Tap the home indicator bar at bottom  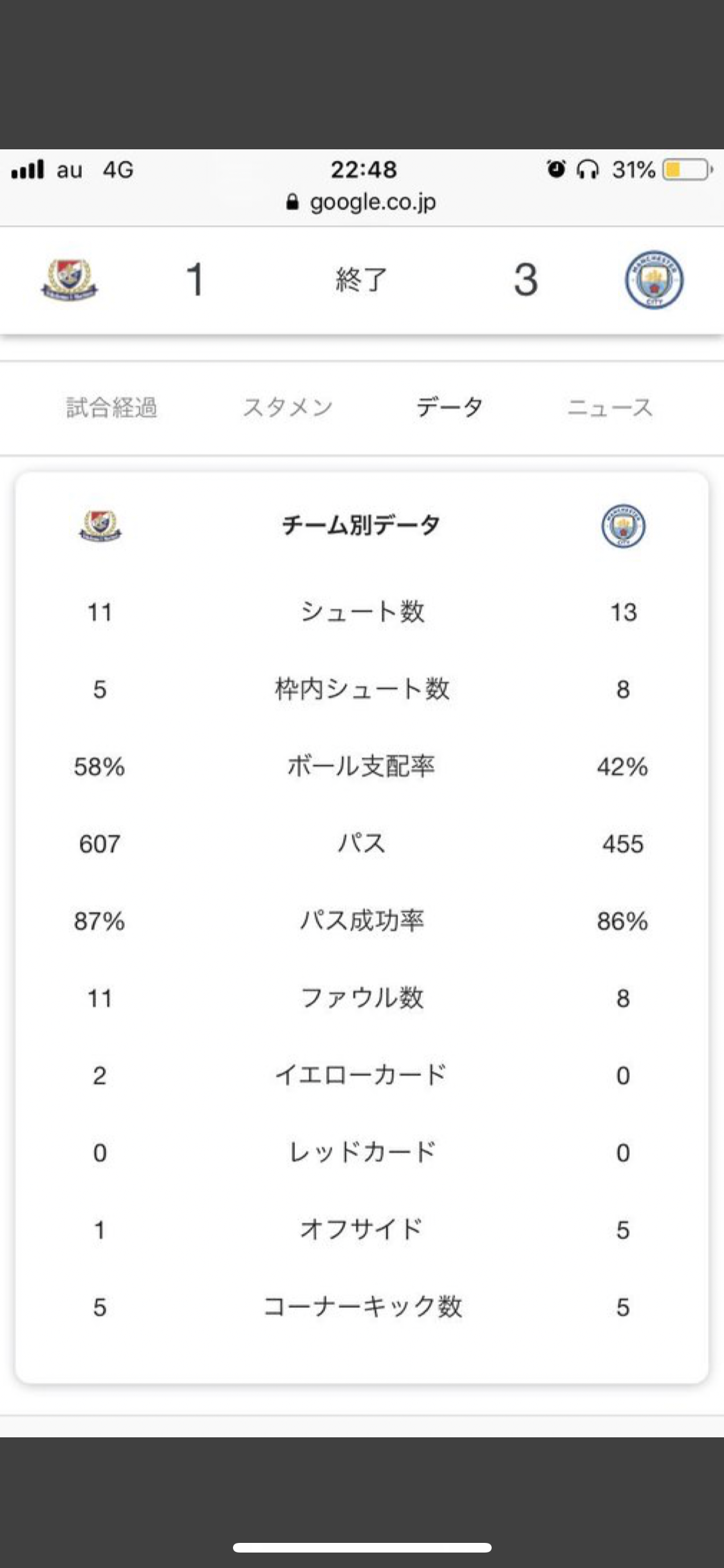[362, 1547]
